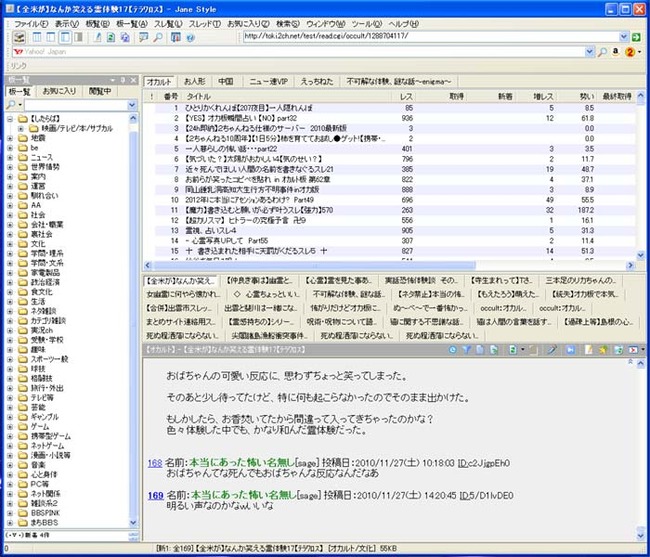Click the horizontal scrollbar under thread list
This screenshot has height=557, width=650.
tap(314, 265)
